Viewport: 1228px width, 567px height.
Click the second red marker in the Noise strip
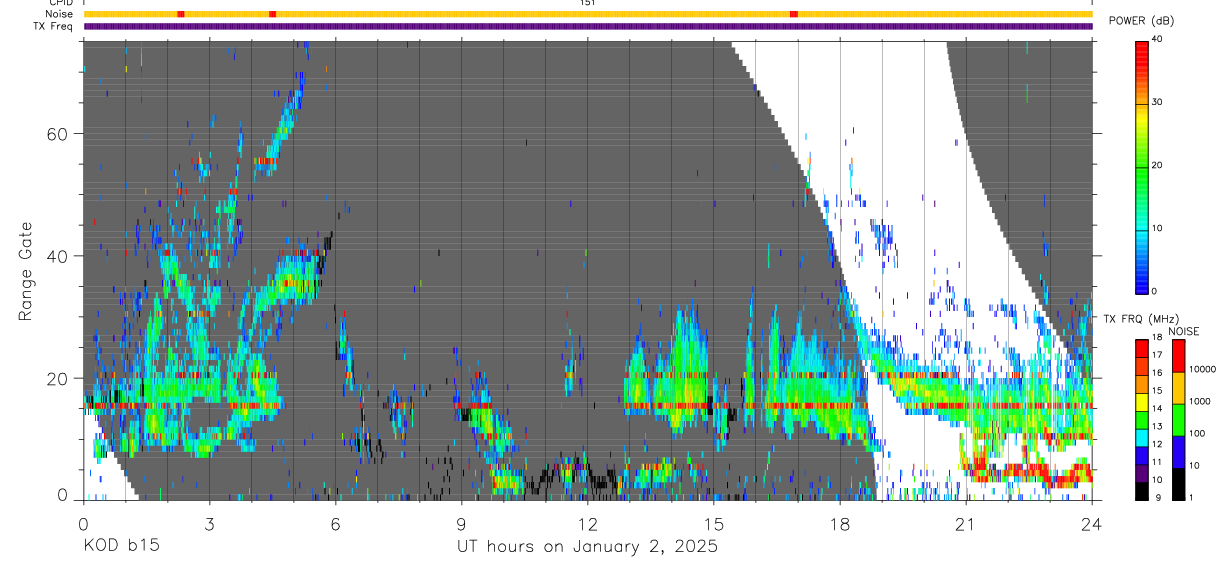pos(273,14)
